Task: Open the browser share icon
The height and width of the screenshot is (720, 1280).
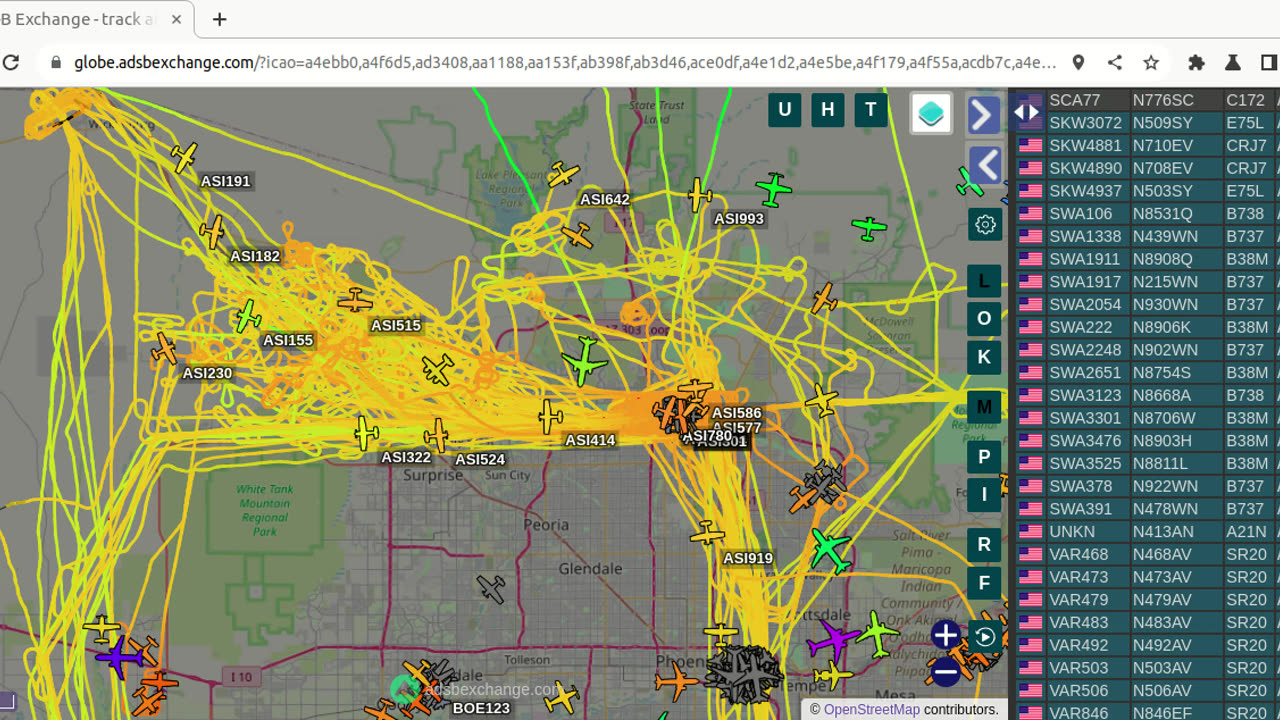Action: (x=1115, y=62)
